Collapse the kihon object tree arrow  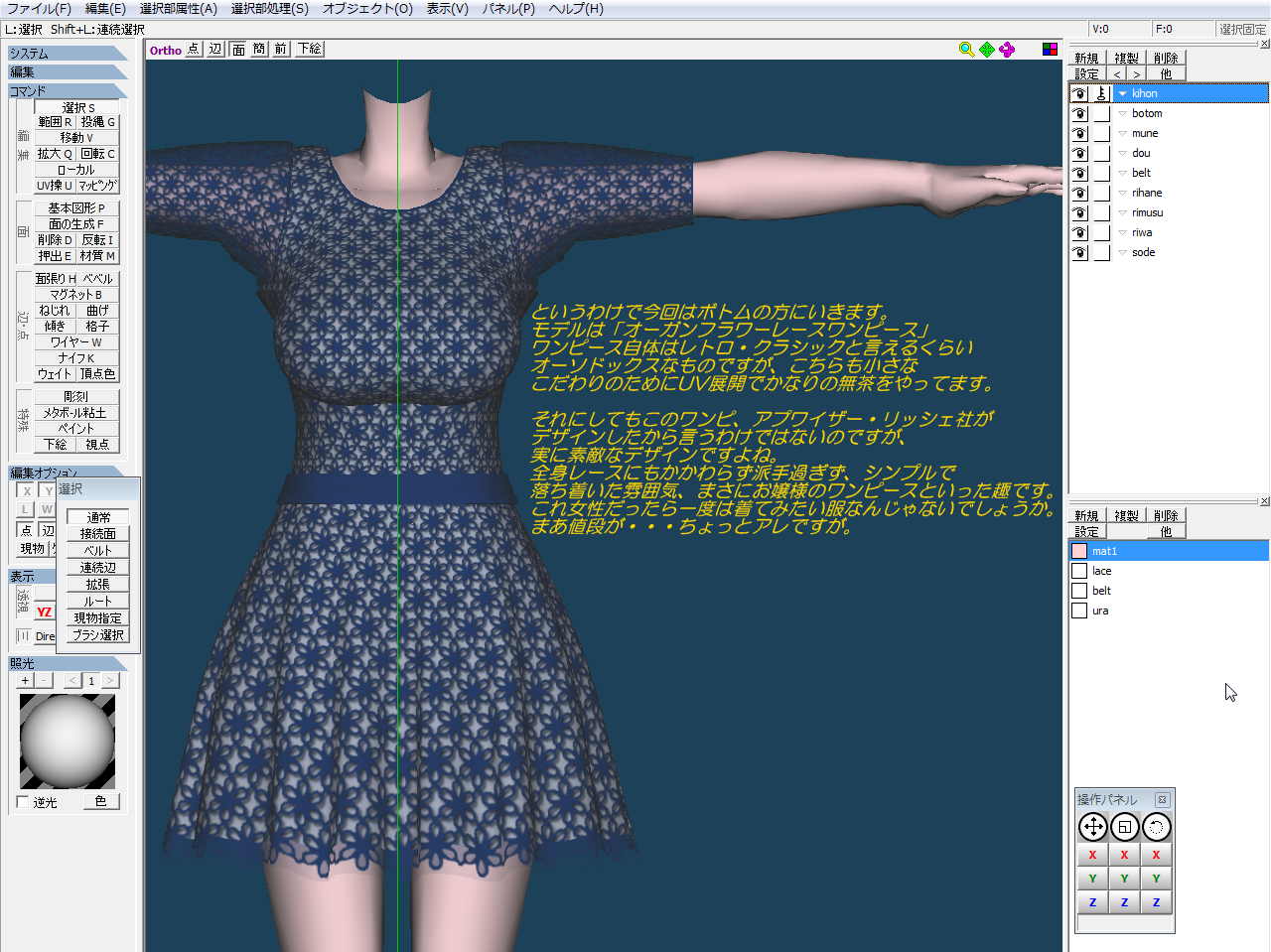[1122, 93]
